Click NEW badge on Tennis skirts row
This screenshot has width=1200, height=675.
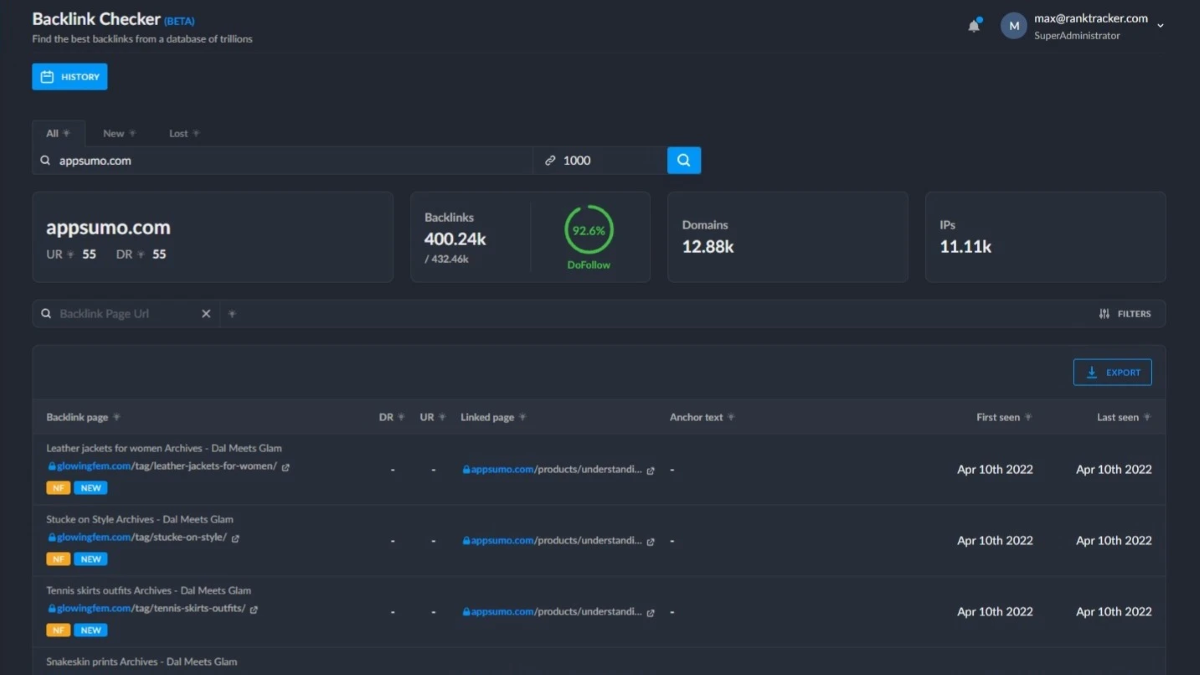point(90,630)
